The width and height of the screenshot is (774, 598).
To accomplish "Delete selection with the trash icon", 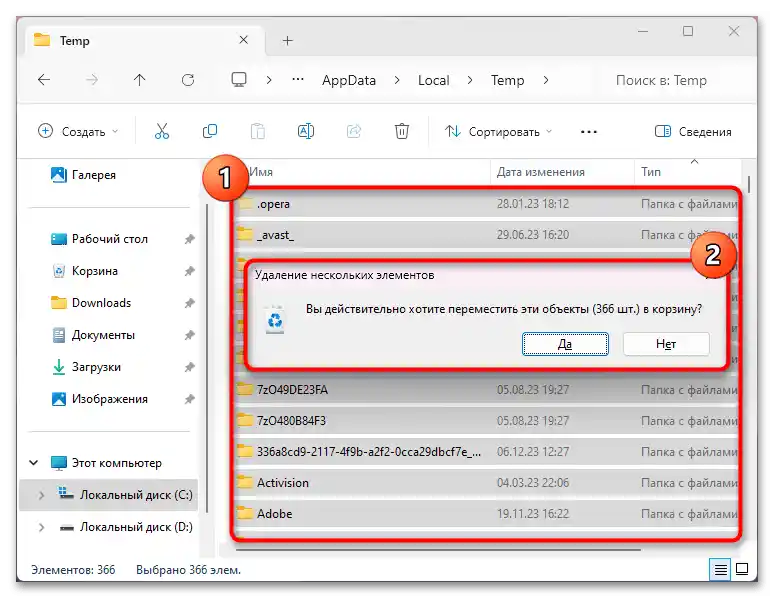I will 402,131.
